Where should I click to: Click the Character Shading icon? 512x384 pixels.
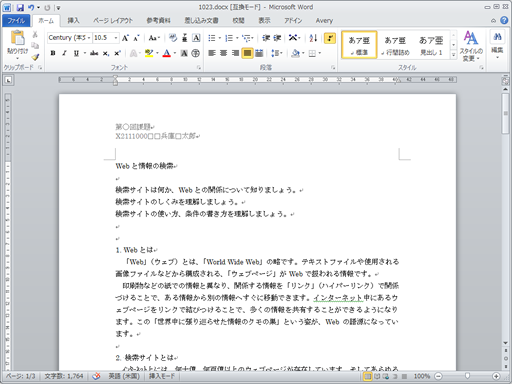(184, 53)
